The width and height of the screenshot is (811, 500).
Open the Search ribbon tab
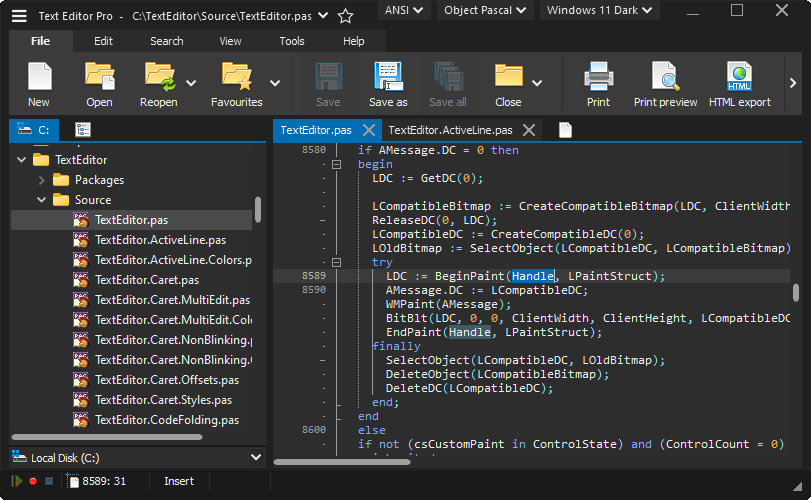167,41
